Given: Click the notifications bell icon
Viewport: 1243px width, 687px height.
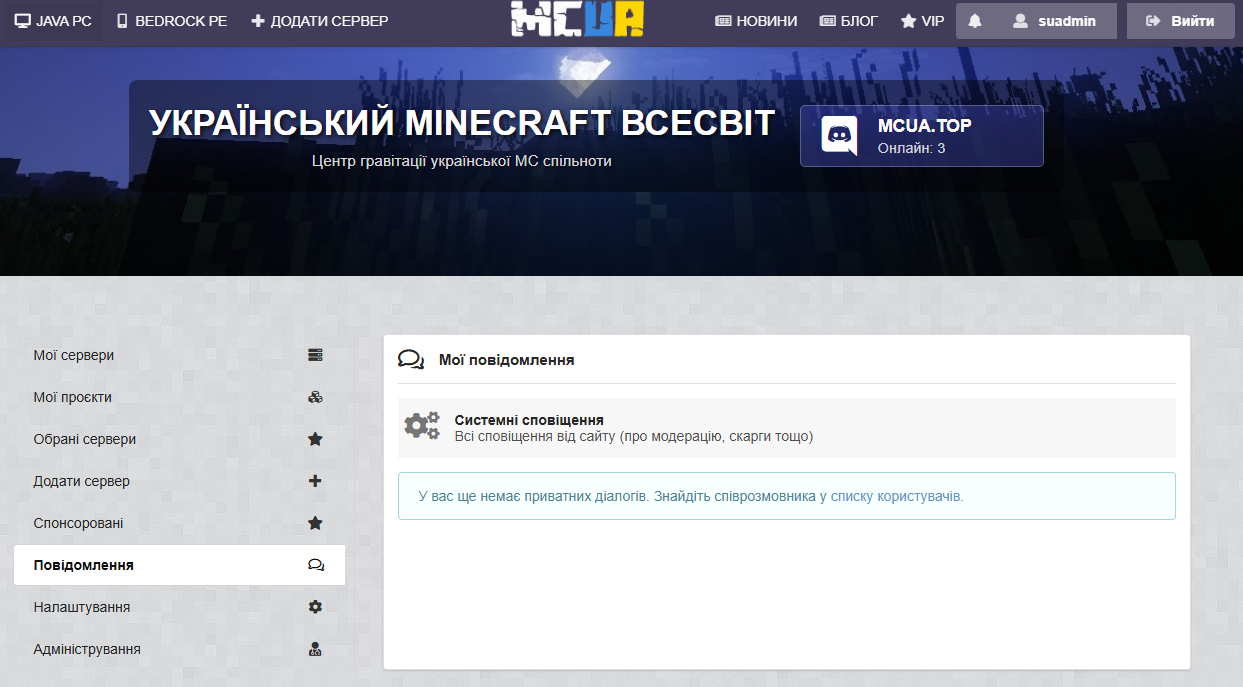Looking at the screenshot, I should [975, 21].
